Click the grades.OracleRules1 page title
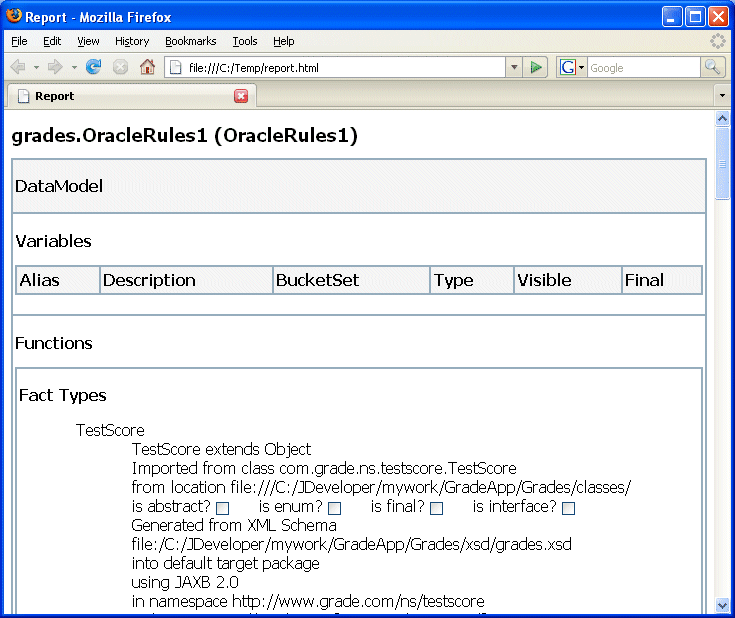The height and width of the screenshot is (618, 735). (184, 136)
